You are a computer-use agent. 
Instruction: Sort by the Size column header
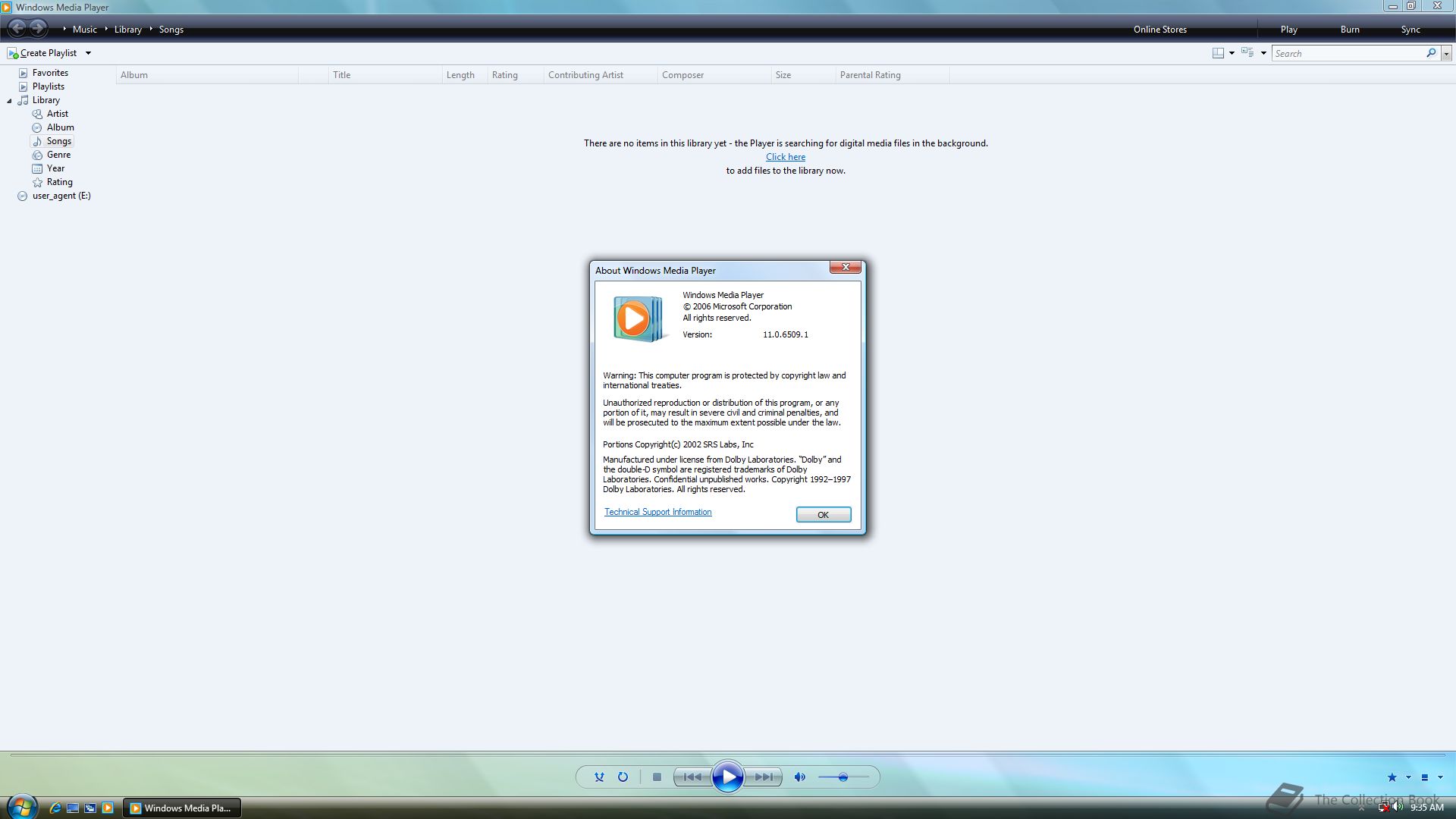[803, 75]
